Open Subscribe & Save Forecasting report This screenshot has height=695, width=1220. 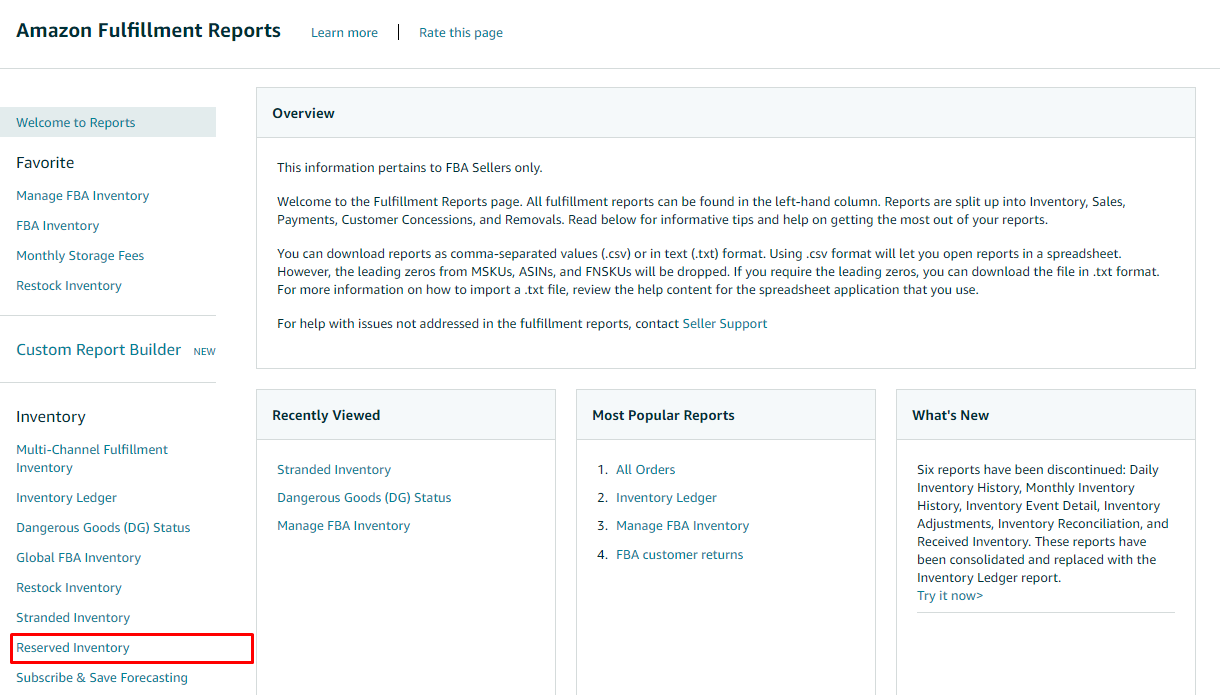(102, 678)
